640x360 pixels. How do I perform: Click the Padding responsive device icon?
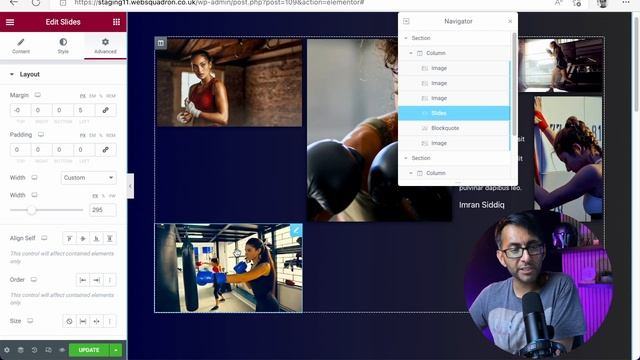point(41,135)
